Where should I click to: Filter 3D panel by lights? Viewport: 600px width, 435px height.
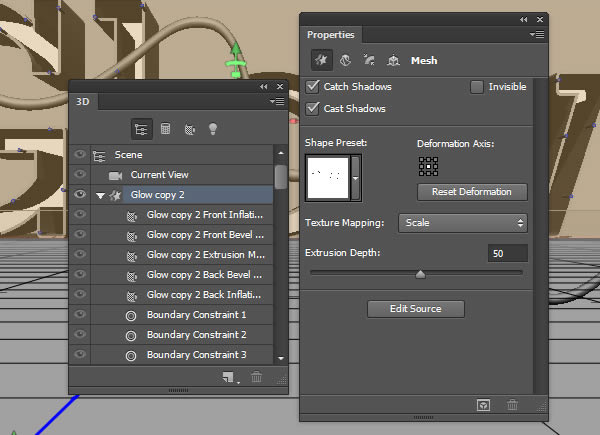[x=213, y=129]
